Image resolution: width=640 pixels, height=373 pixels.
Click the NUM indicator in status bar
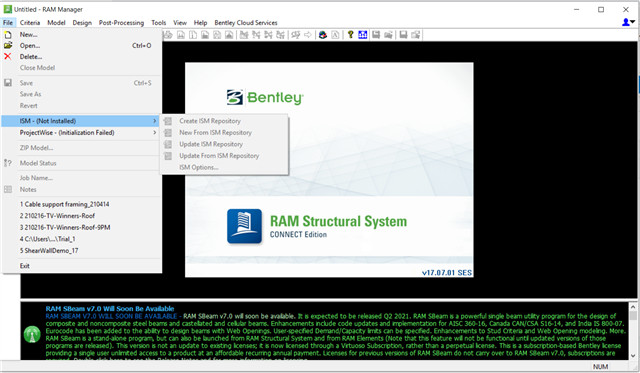tap(600, 366)
